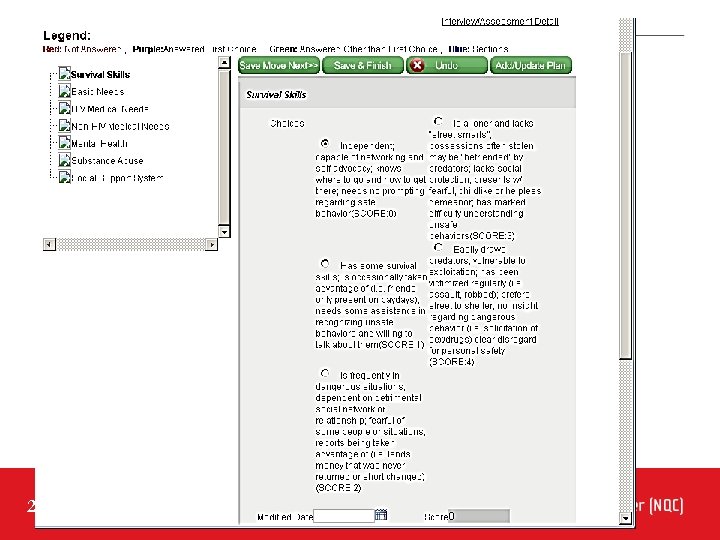Click the icon beside Social Support System
720x540 pixels.
coord(64,177)
